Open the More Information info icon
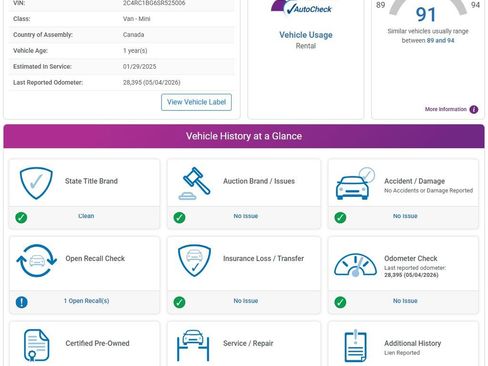This screenshot has width=488, height=366. click(474, 109)
